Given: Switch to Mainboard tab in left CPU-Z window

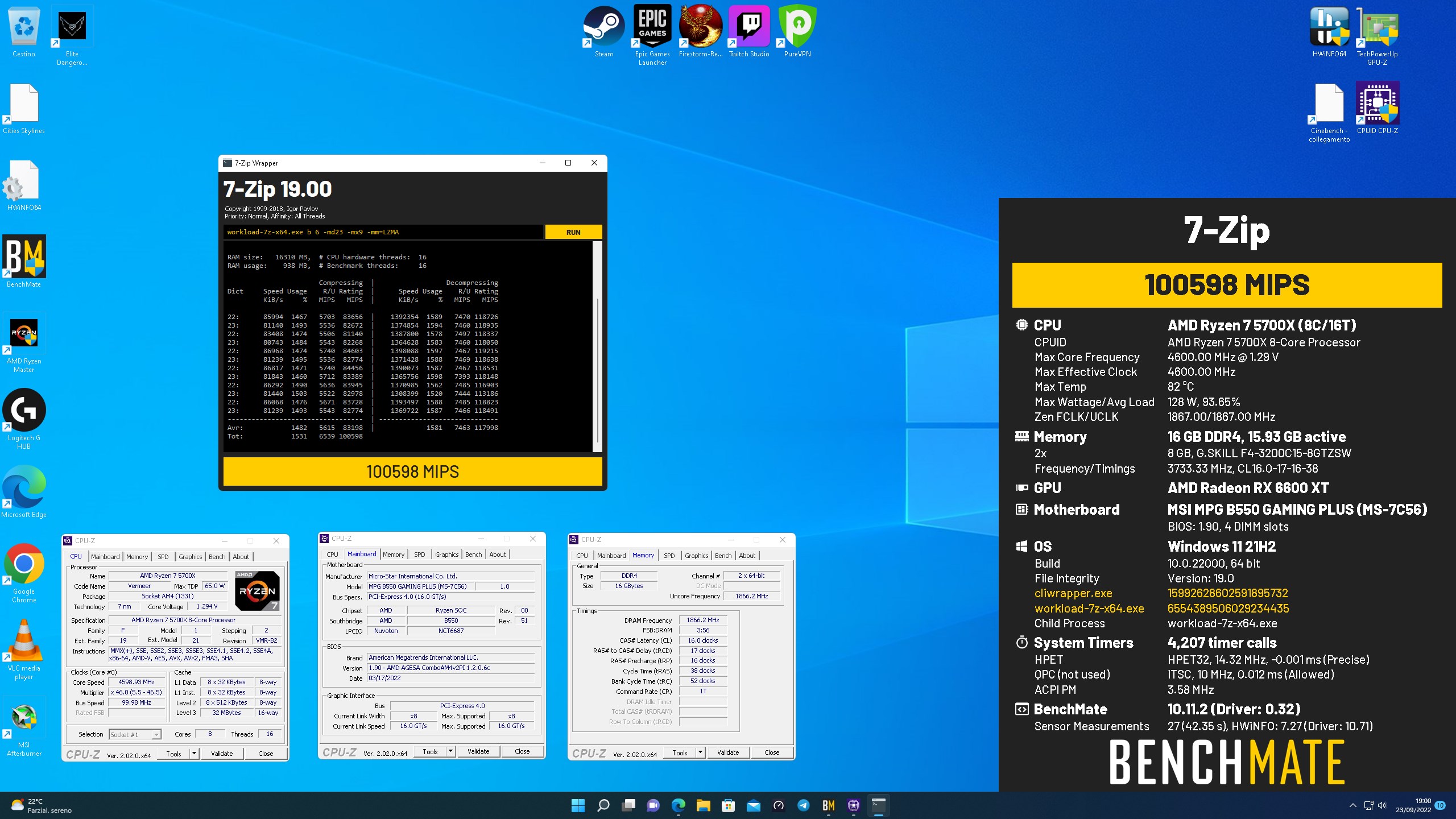Looking at the screenshot, I should 105,557.
